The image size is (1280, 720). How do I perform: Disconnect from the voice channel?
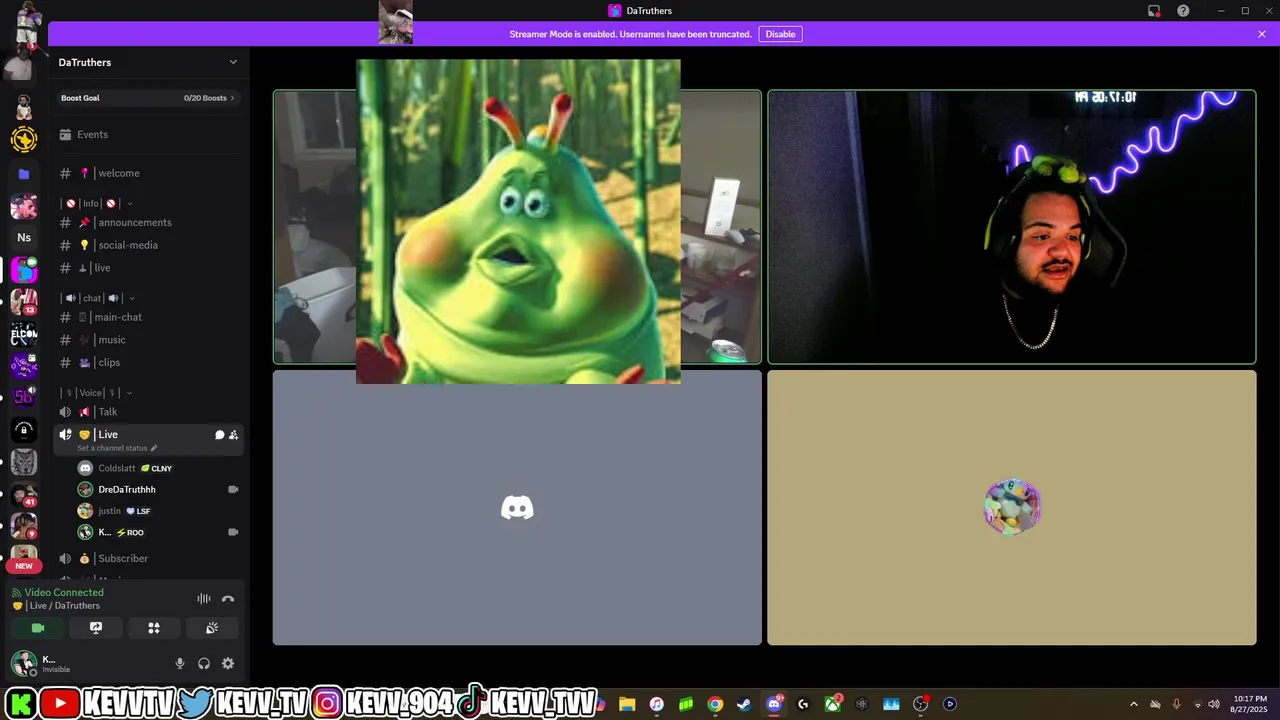pos(228,599)
